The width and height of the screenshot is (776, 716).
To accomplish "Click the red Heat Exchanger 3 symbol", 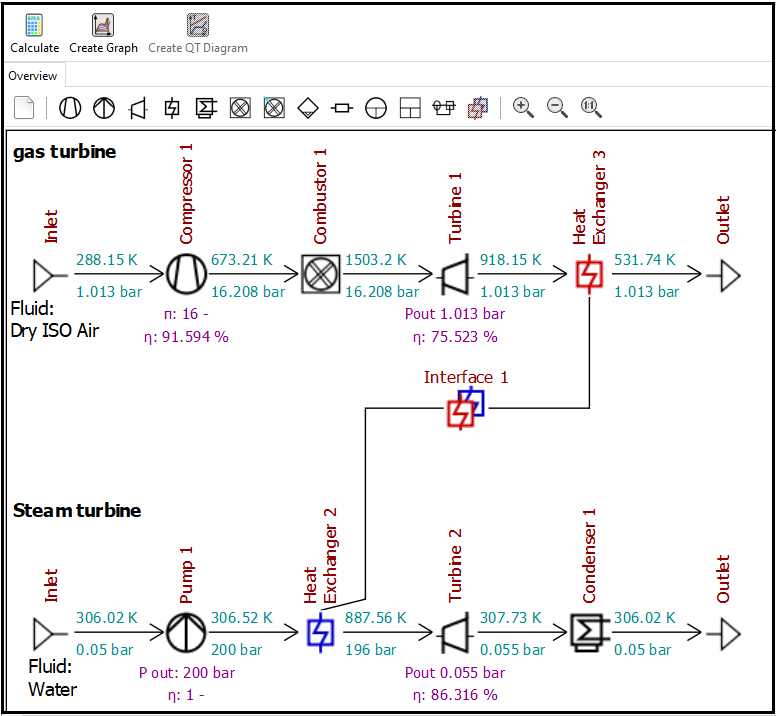I will 590,272.
